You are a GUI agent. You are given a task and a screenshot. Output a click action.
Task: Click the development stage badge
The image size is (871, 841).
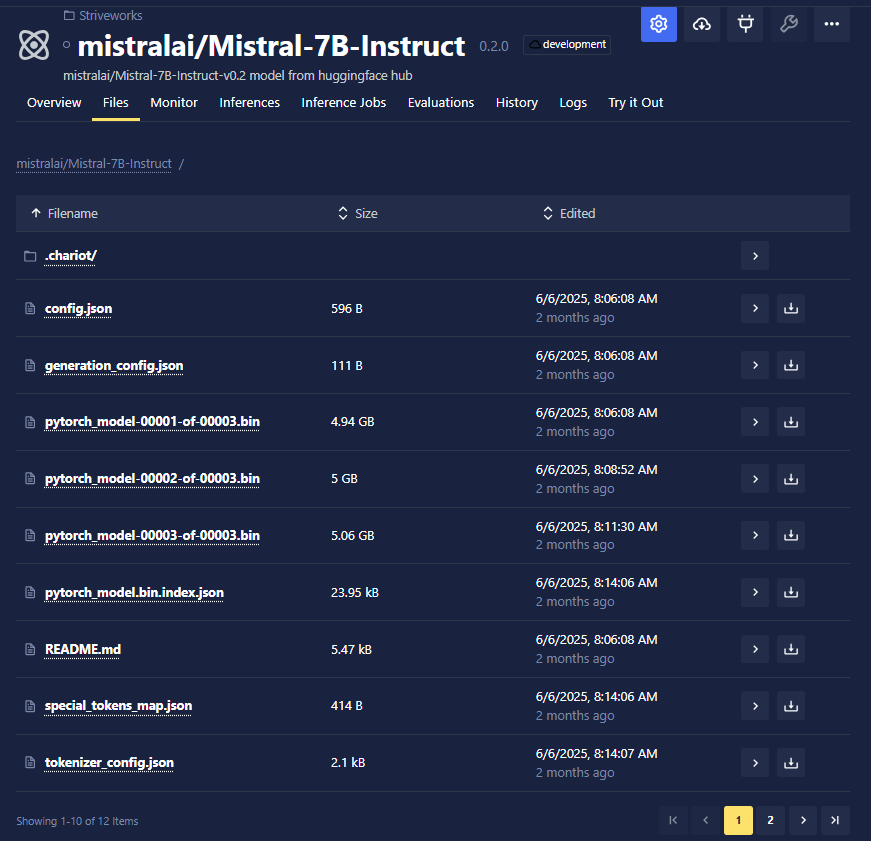(567, 44)
